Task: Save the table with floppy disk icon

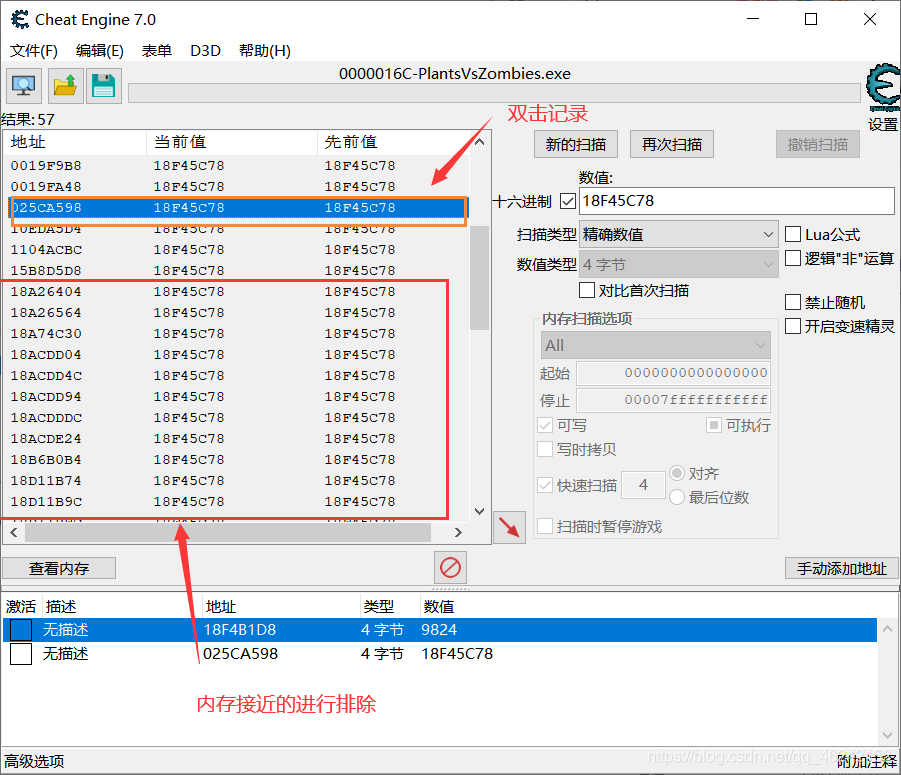Action: 104,86
